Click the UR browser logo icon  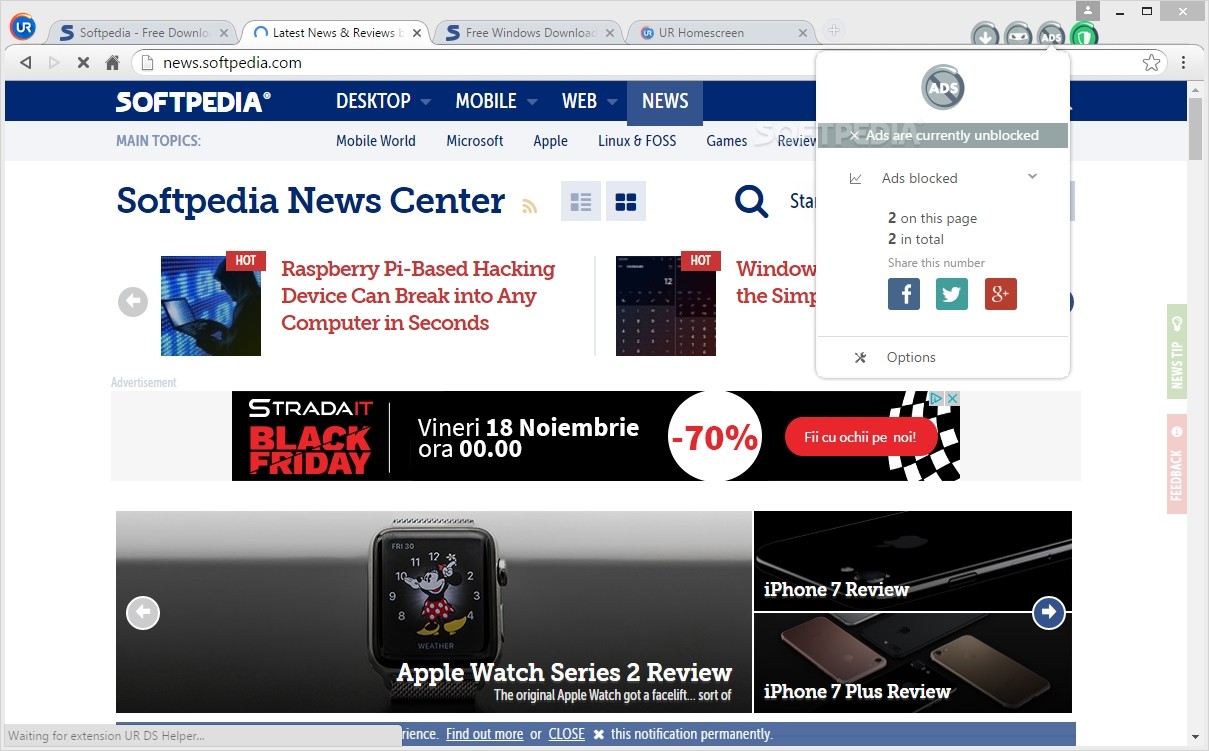pyautogui.click(x=22, y=27)
